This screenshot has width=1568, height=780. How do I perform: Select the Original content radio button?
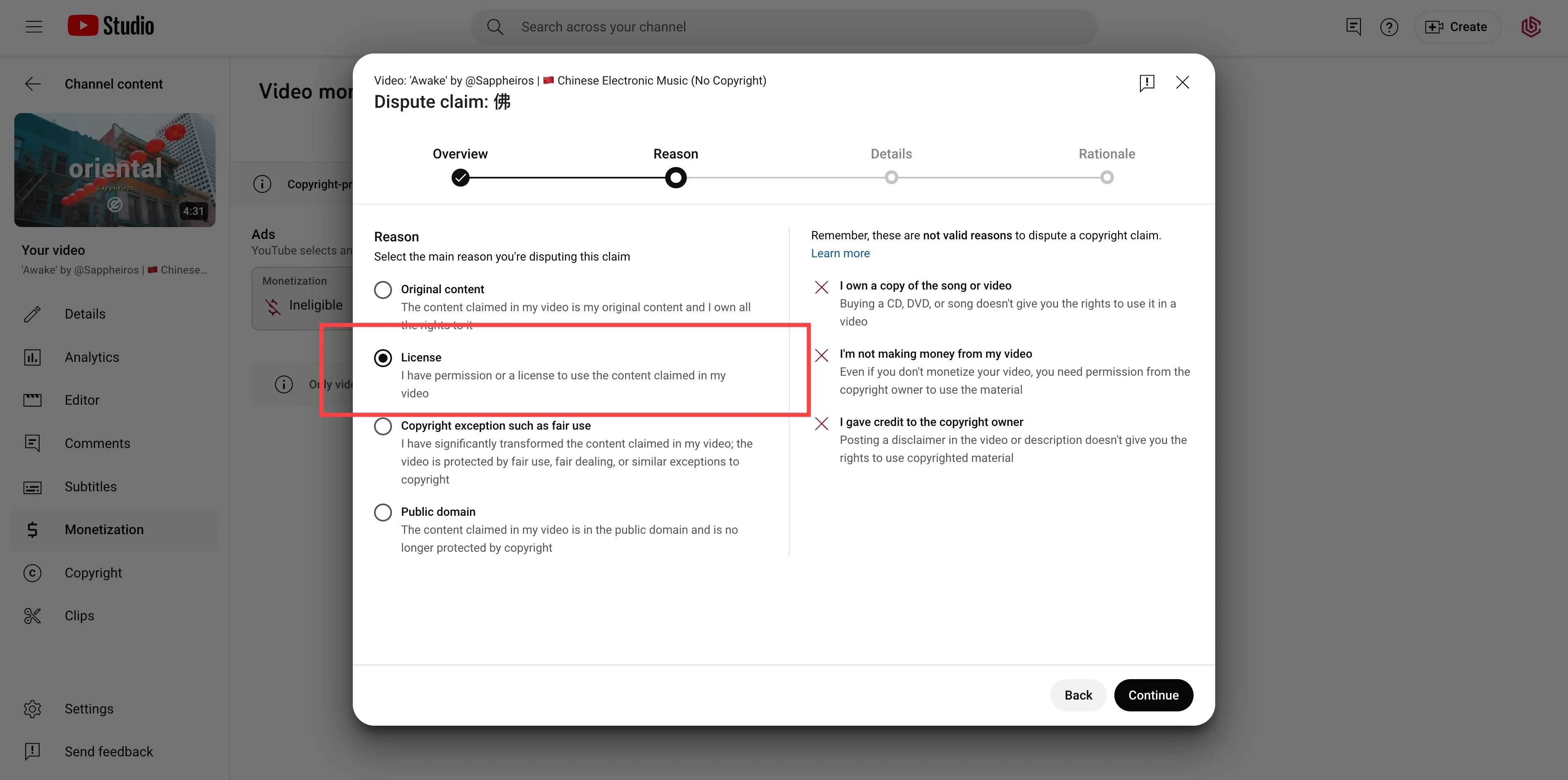[x=383, y=290]
